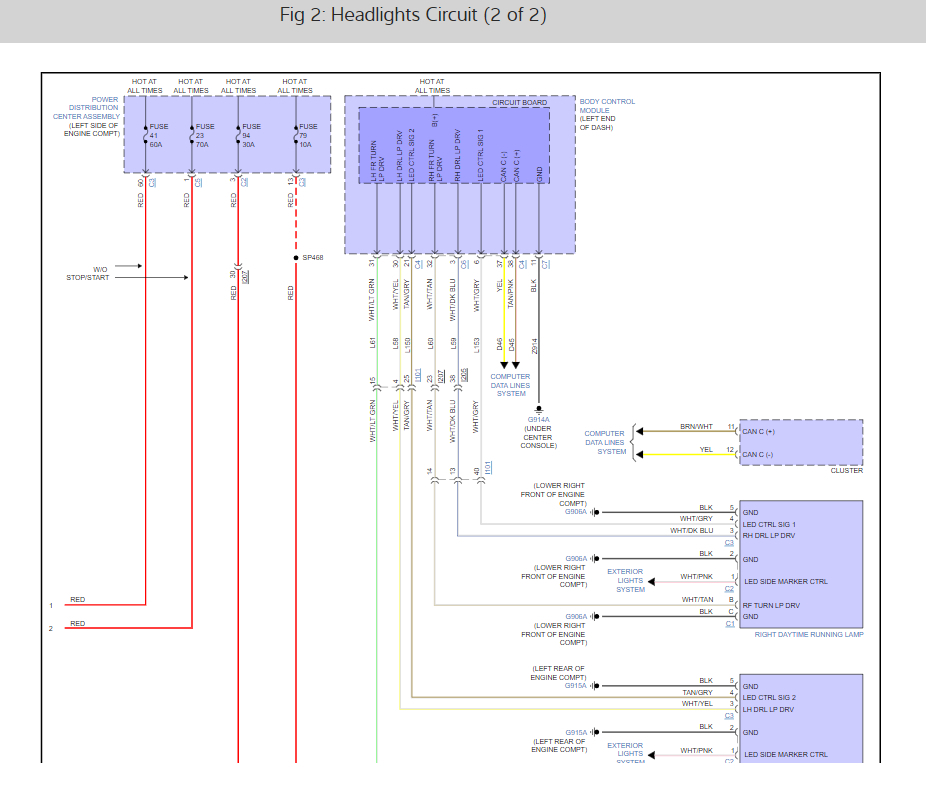926x790 pixels.
Task: Click the Fuse 94 30A symbol
Action: point(238,135)
